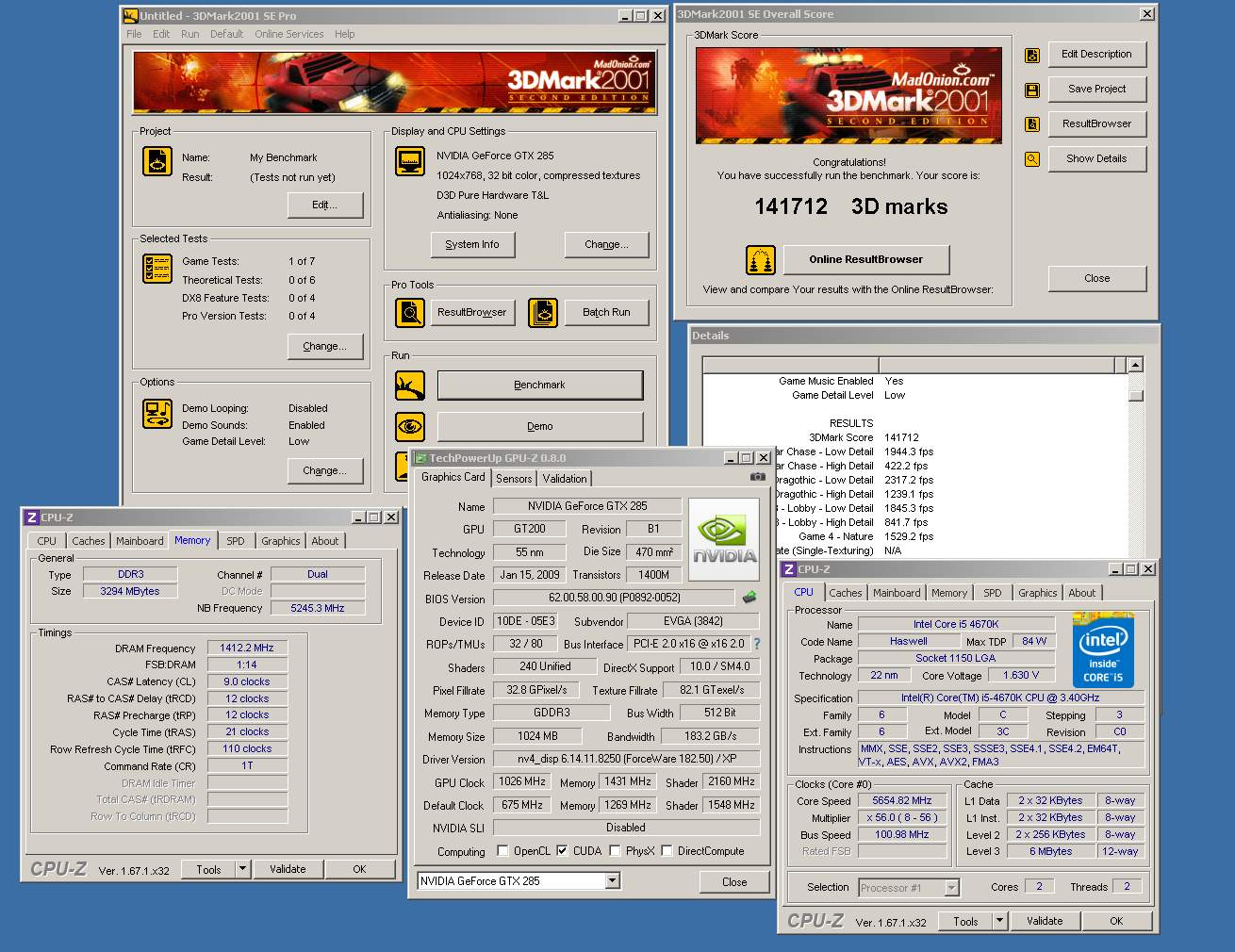Open the Tools dropdown arrow in CPU-Z Memory window
The height and width of the screenshot is (952, 1235).
pos(242,869)
